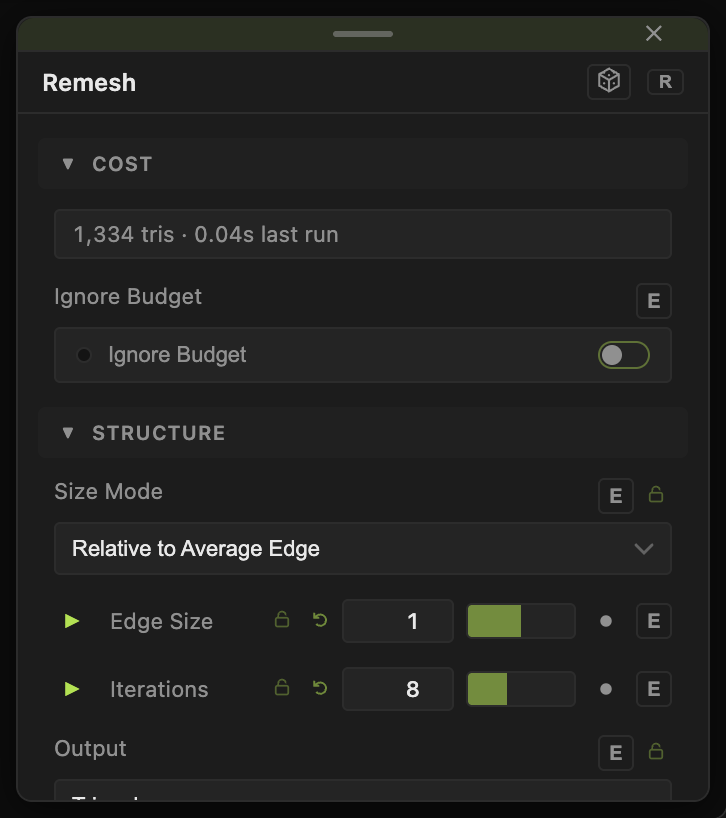Click the lock icon beside Output
The width and height of the screenshot is (726, 818).
pos(656,752)
